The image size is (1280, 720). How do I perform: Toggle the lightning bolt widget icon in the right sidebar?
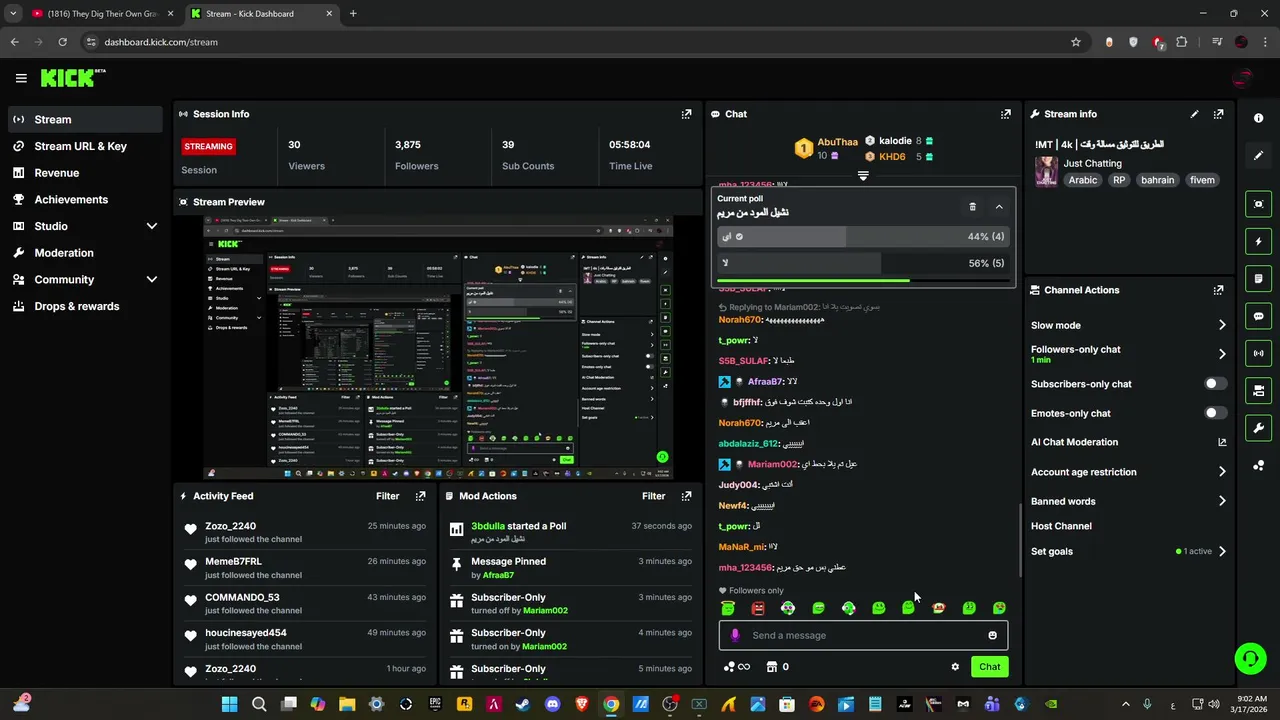(x=1258, y=241)
